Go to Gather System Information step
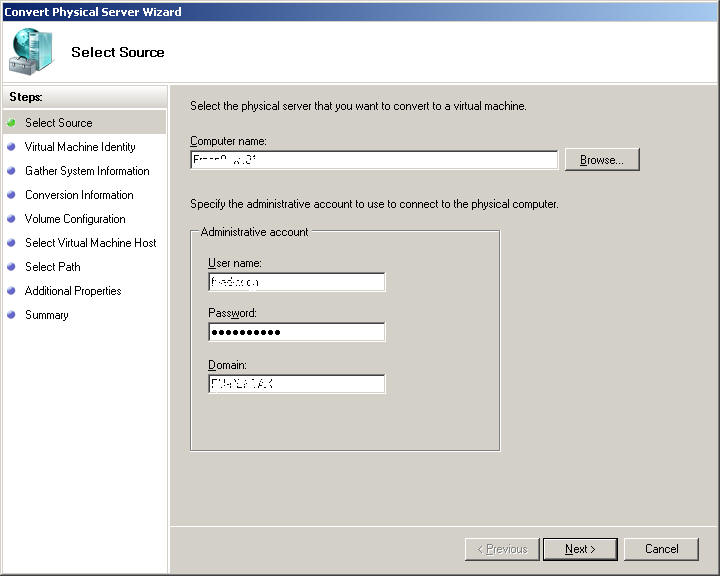This screenshot has width=720, height=576. 87,171
